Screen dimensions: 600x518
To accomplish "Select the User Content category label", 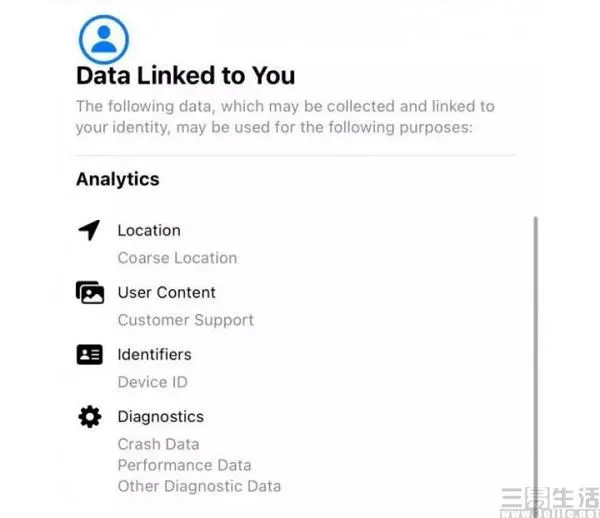I will 166,292.
